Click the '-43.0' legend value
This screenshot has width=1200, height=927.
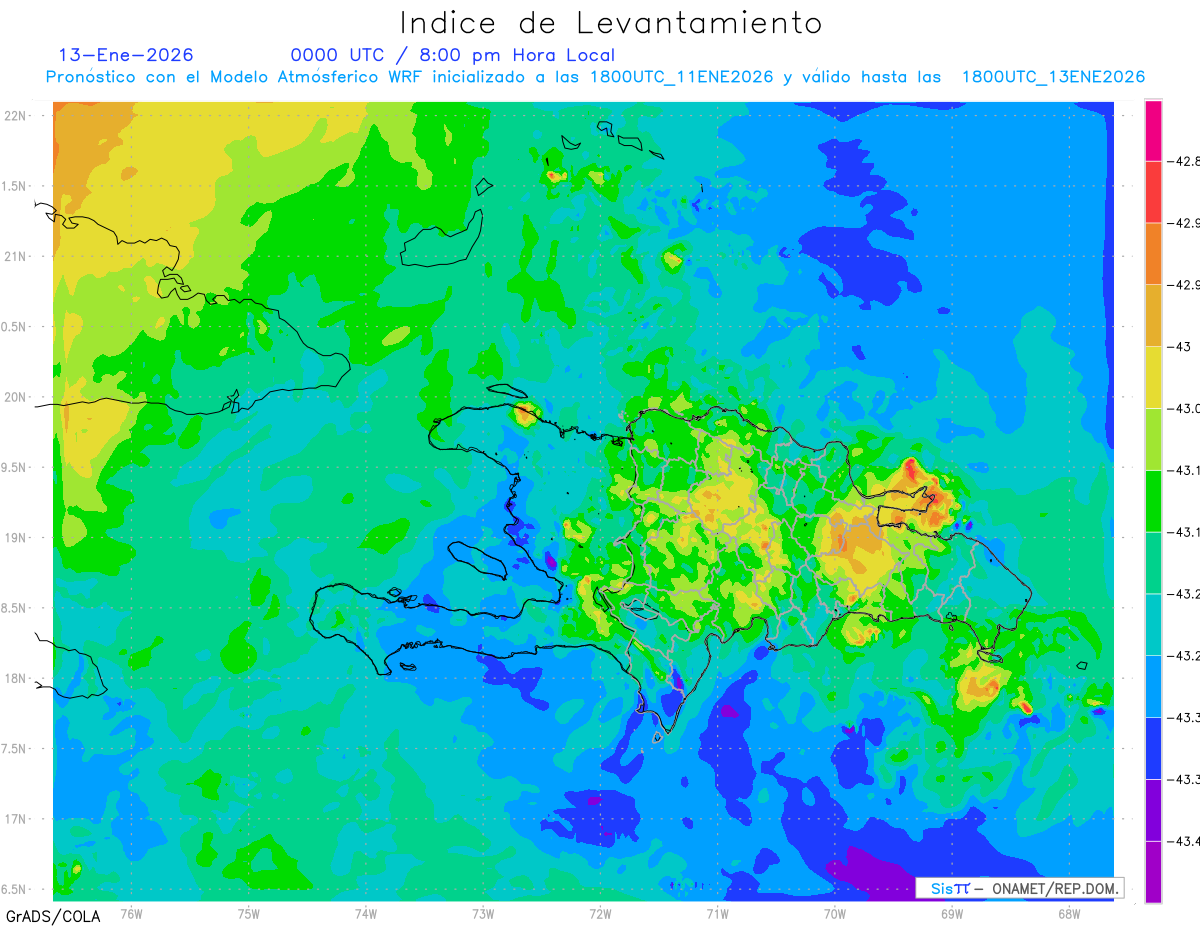coord(1184,408)
